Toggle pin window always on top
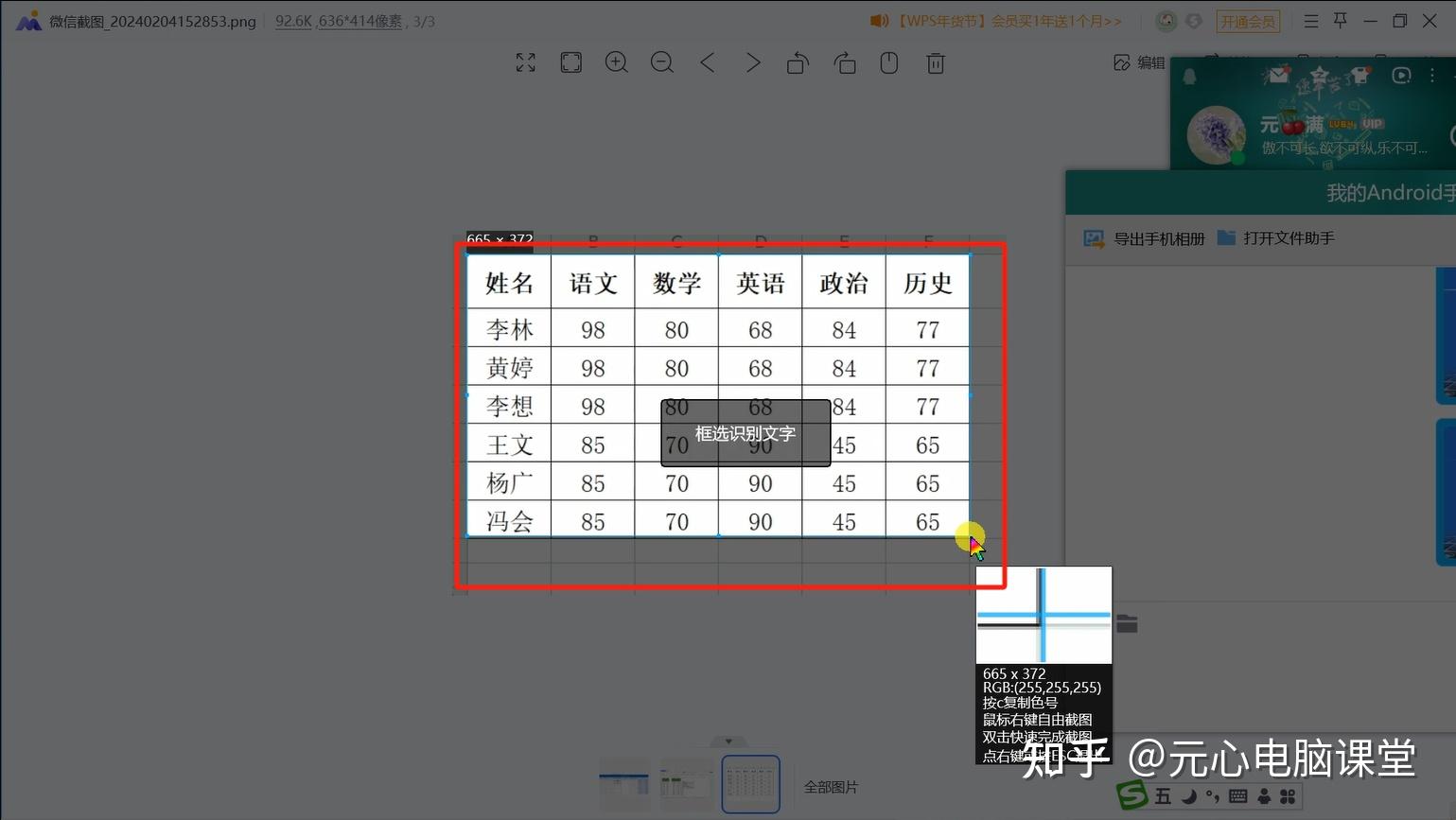This screenshot has width=1456, height=820. pyautogui.click(x=1341, y=20)
